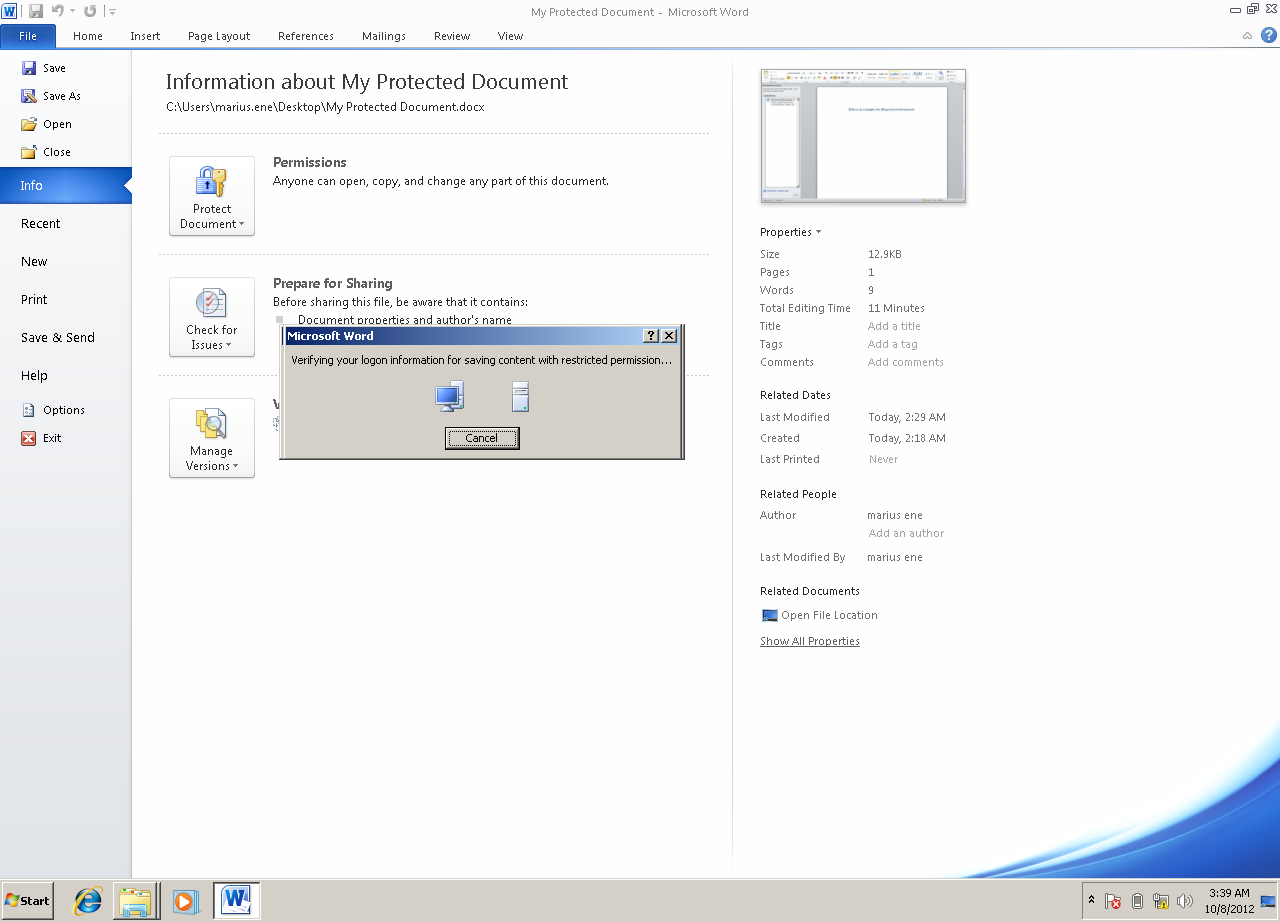Open Windows Media Player from taskbar
The image size is (1280, 922).
tap(185, 901)
